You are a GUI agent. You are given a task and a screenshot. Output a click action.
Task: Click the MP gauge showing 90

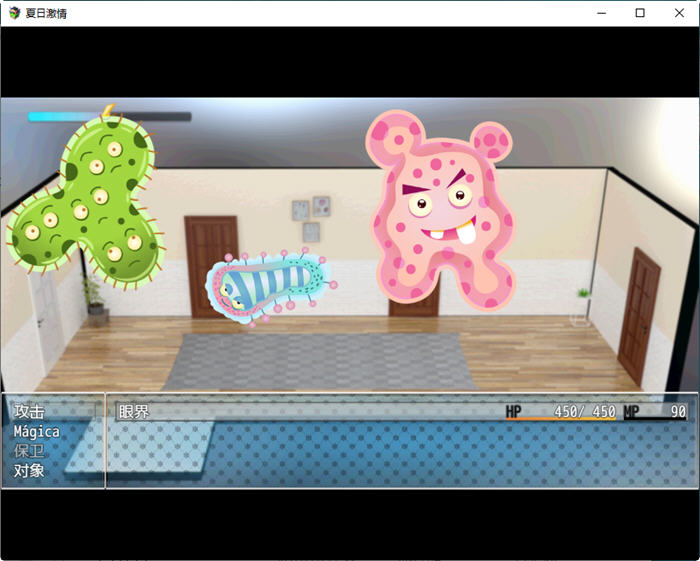click(656, 412)
